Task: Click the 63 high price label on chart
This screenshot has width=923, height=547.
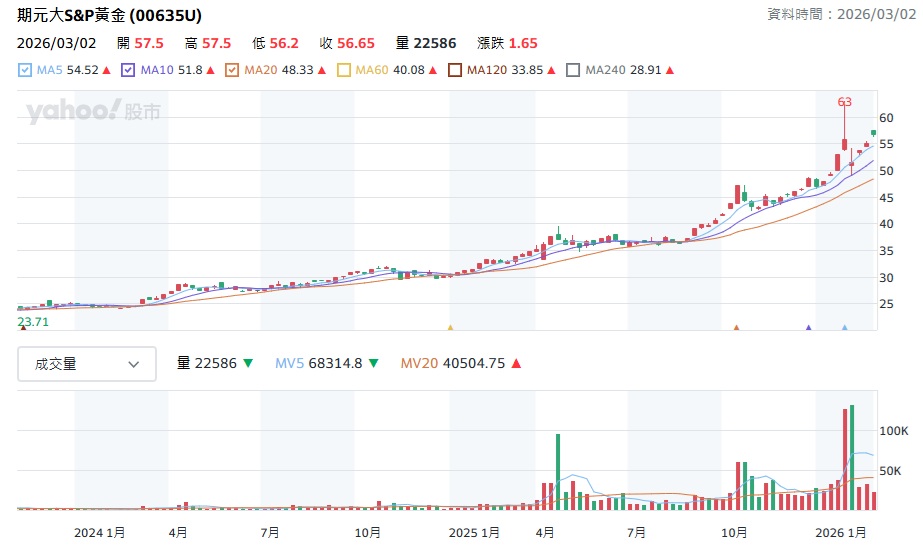Action: pos(845,102)
